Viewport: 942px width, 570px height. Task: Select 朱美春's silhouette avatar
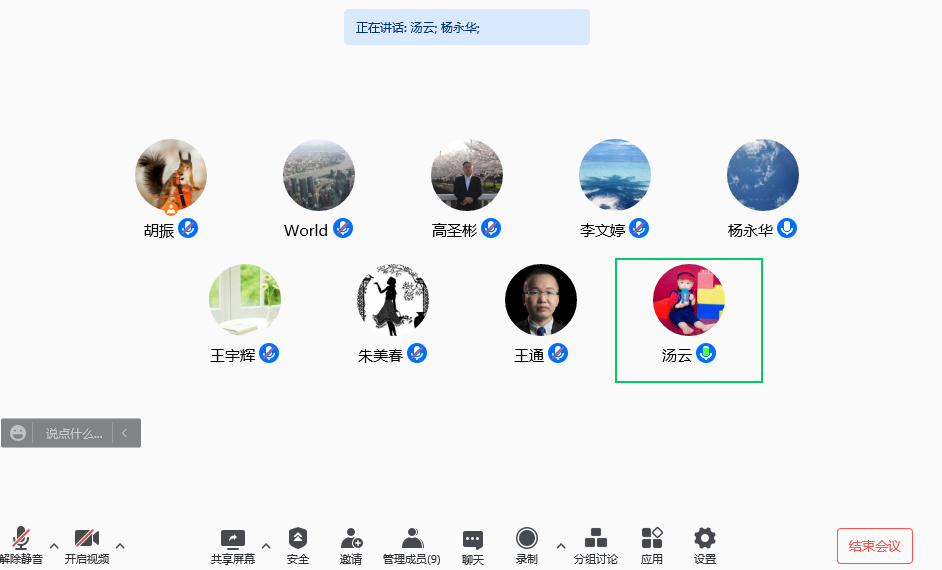(393, 300)
